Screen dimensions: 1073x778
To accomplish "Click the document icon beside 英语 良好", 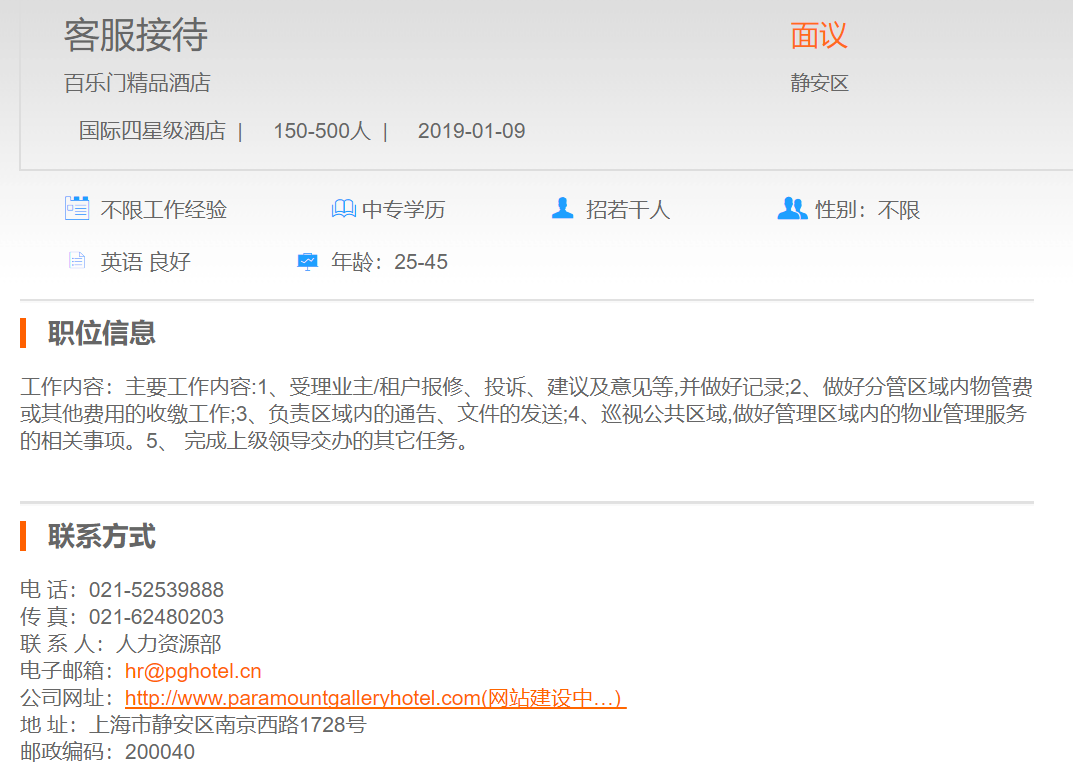I will point(77,261).
